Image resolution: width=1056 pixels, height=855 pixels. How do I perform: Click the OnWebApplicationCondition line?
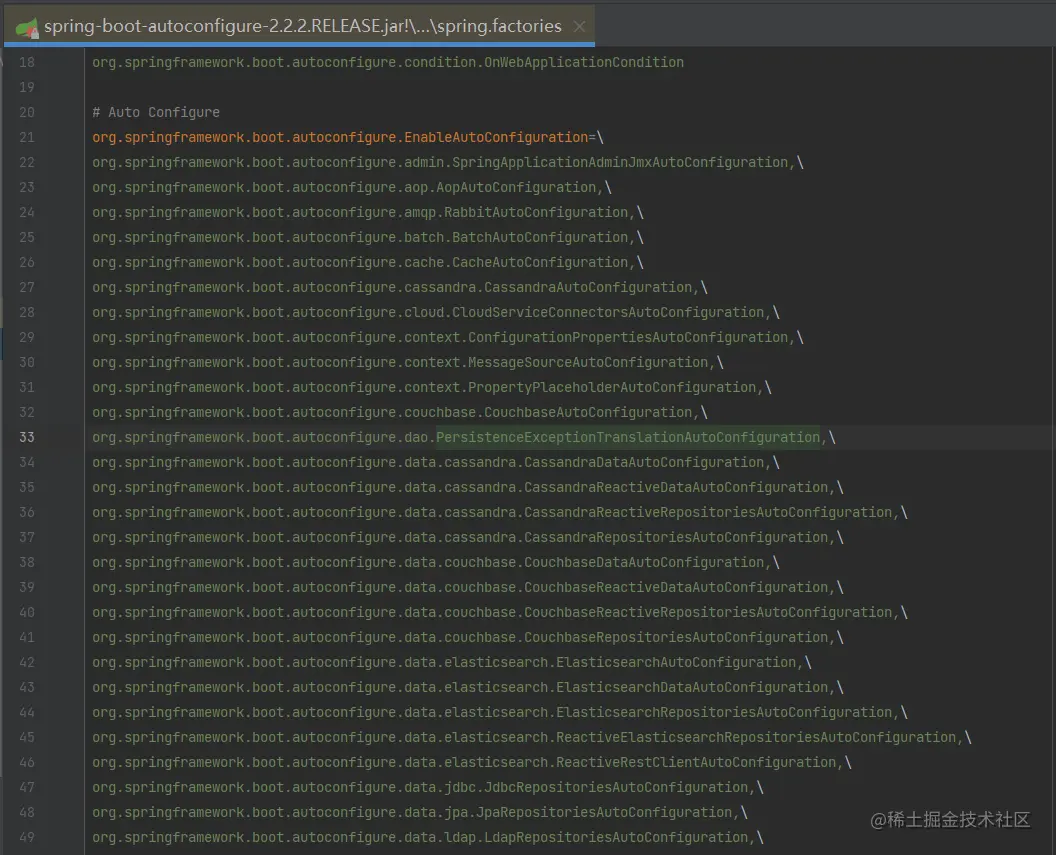388,63
